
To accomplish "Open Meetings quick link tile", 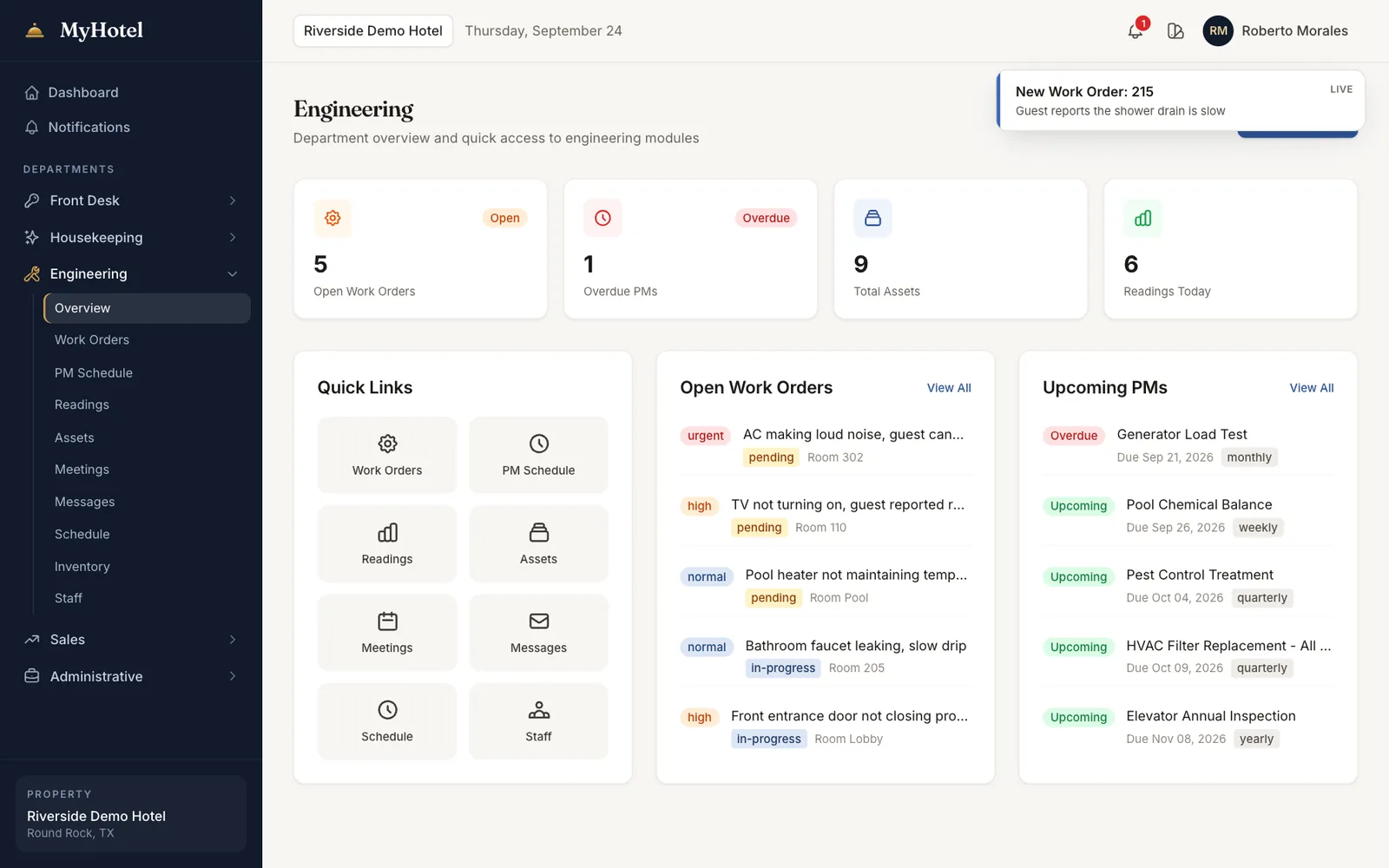I will coord(387,632).
